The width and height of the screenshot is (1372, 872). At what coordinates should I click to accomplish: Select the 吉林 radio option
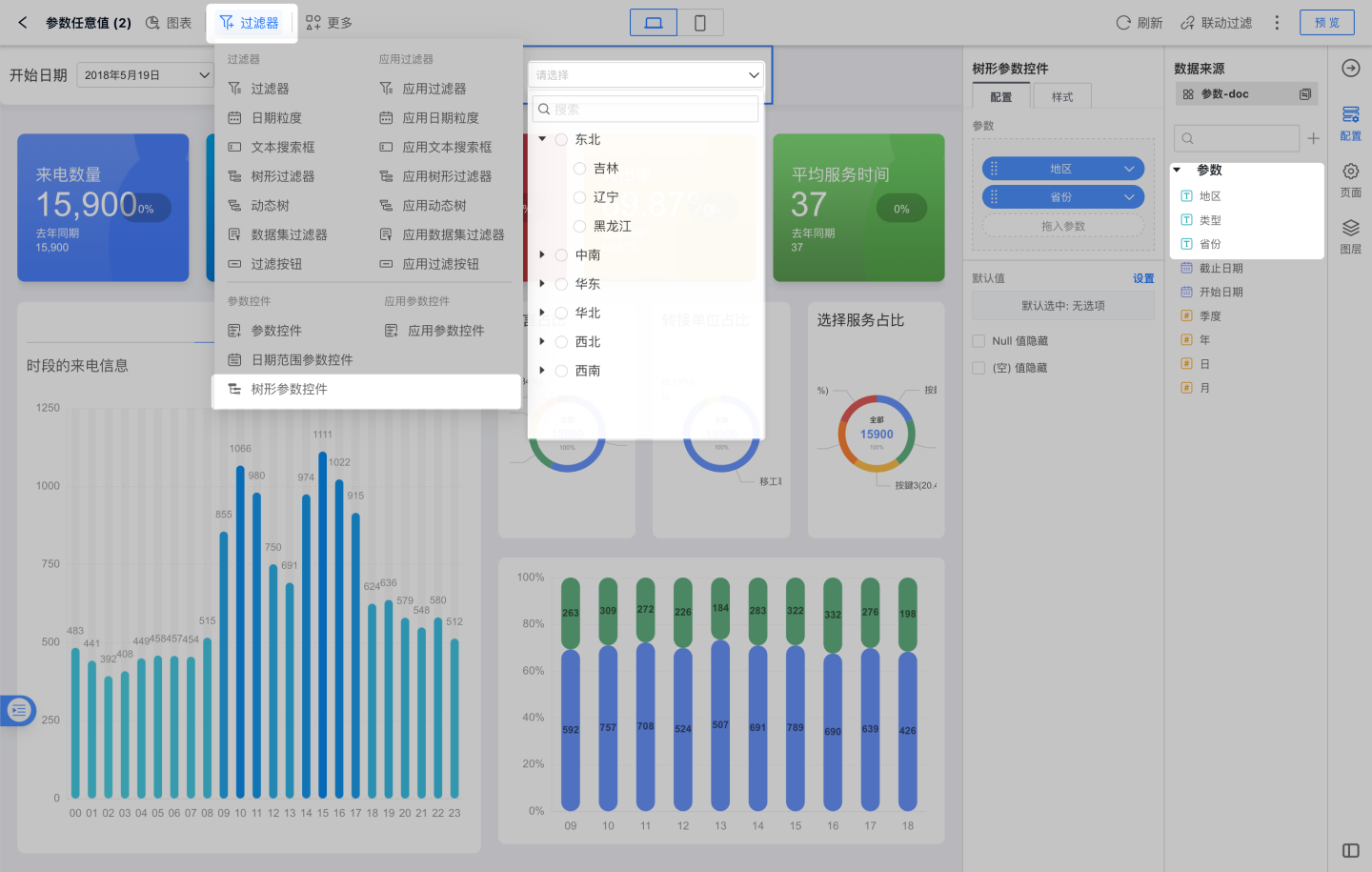(579, 169)
